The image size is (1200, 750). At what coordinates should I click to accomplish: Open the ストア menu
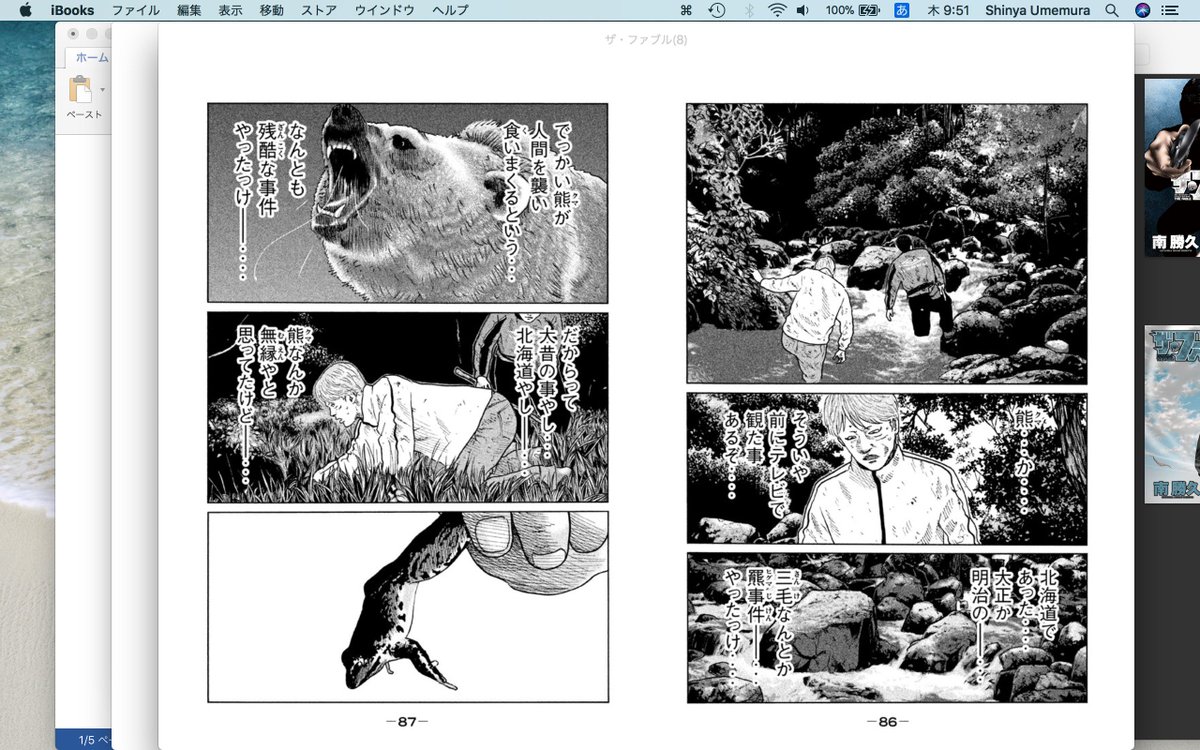[319, 10]
